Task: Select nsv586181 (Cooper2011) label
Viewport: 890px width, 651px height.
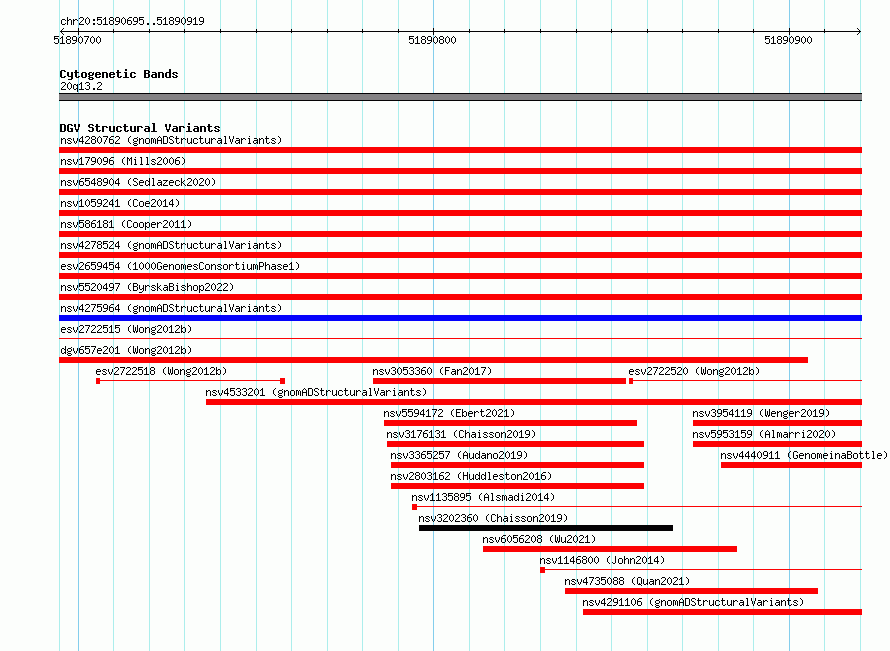Action: pos(126,224)
